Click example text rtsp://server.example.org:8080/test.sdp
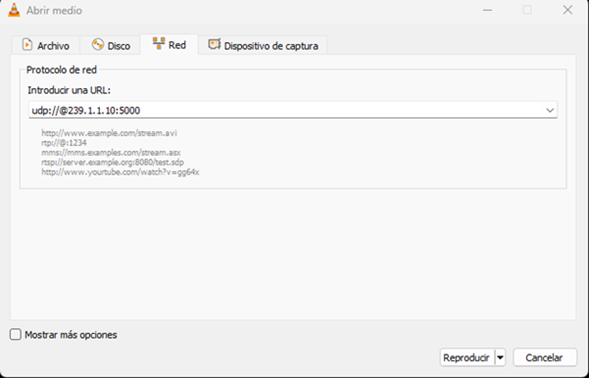This screenshot has width=589, height=378. (x=112, y=162)
